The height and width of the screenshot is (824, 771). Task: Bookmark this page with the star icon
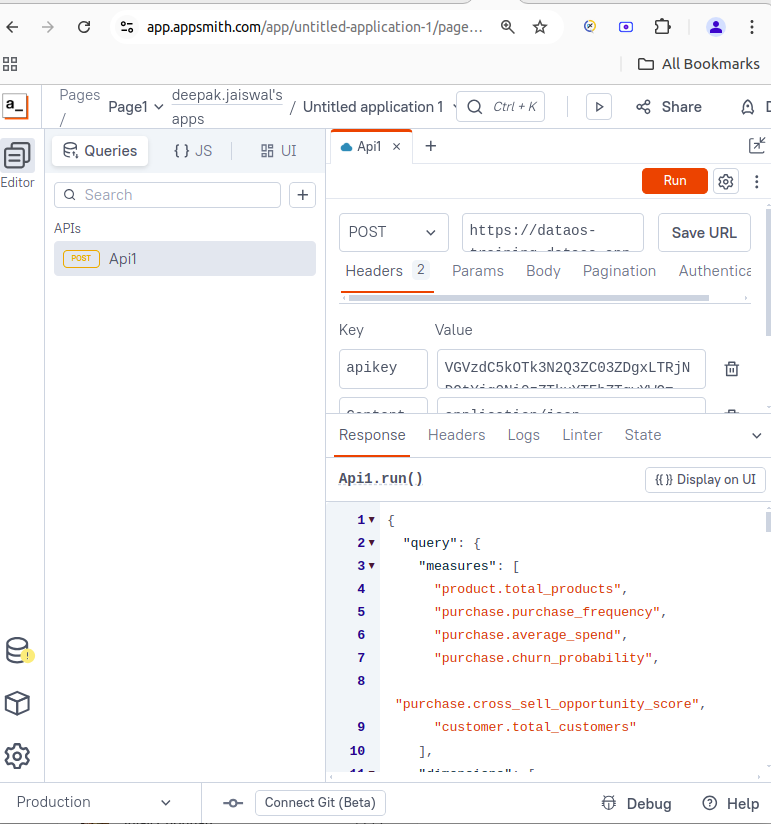tap(540, 27)
